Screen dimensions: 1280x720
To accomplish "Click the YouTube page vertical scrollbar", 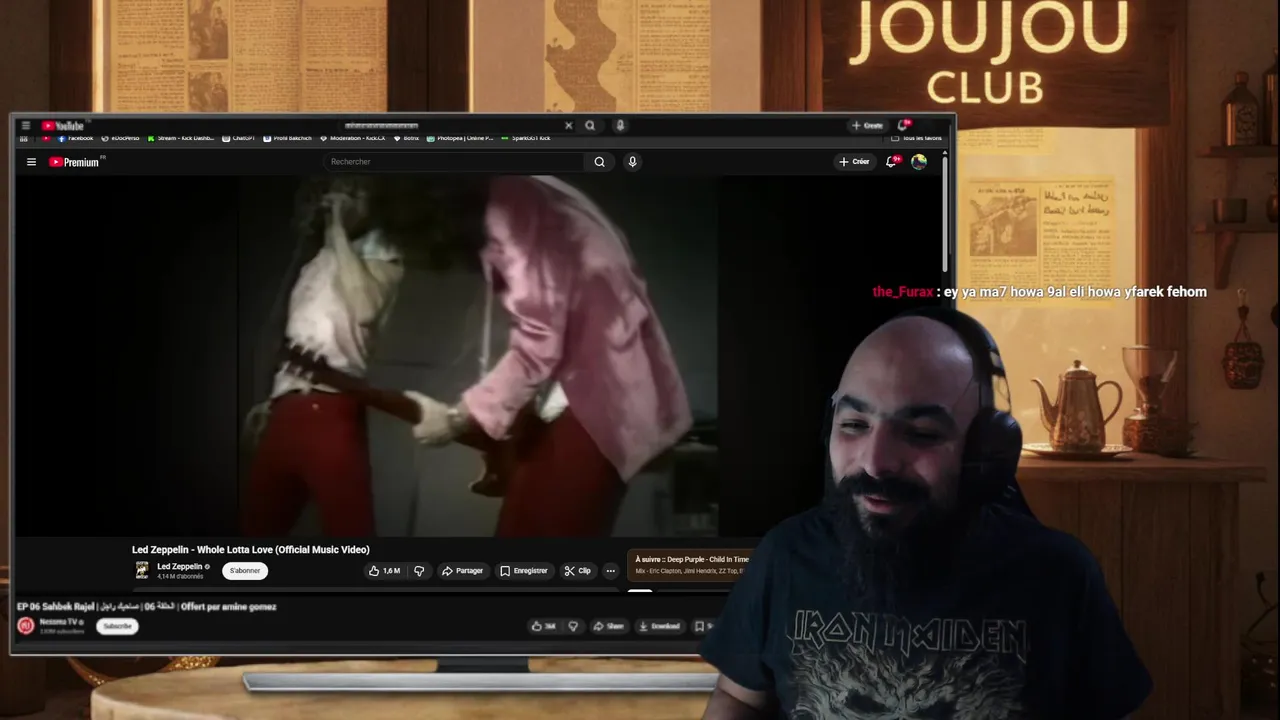I will point(945,214).
